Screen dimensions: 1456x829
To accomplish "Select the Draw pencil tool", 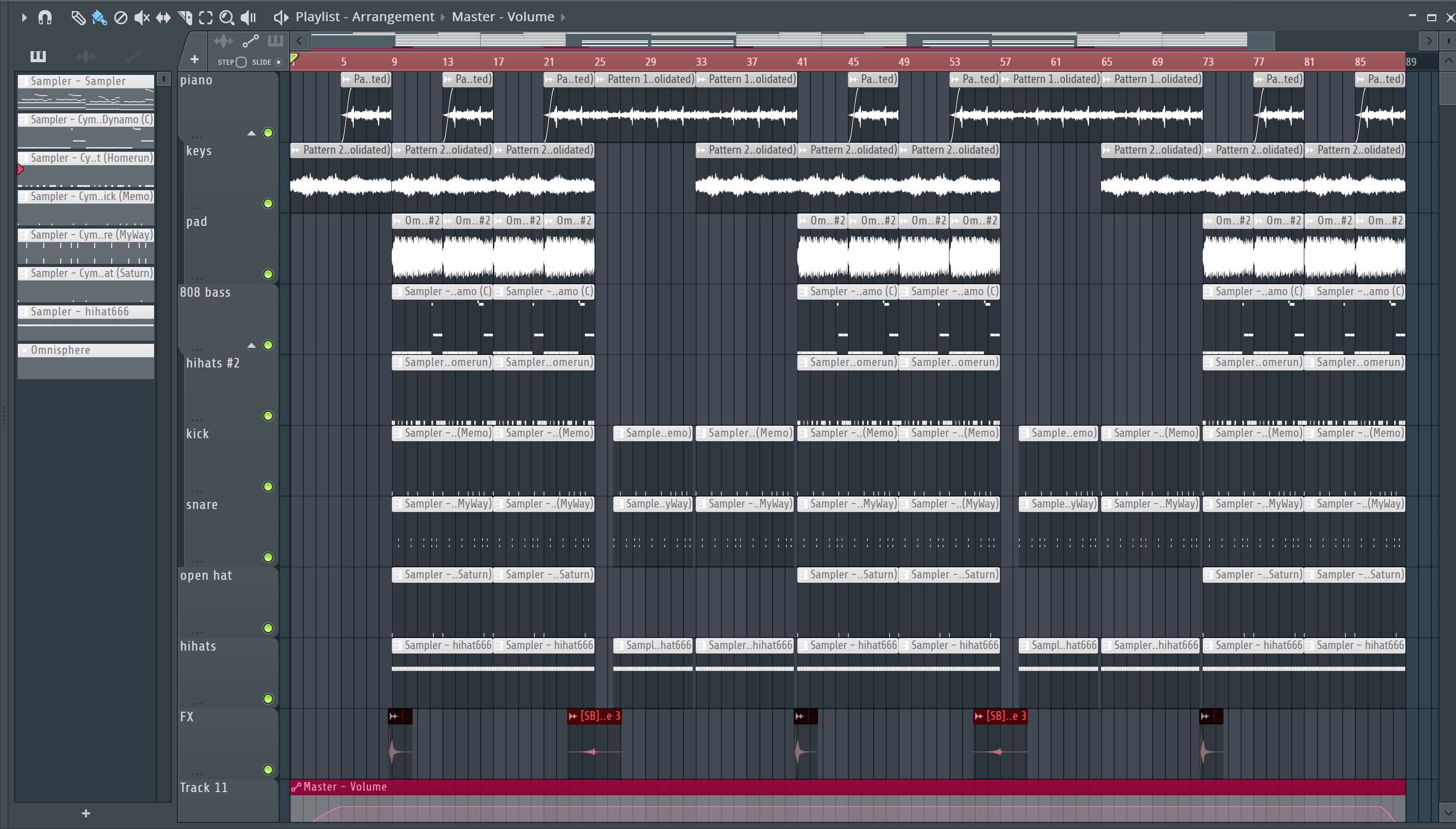I will (78, 18).
